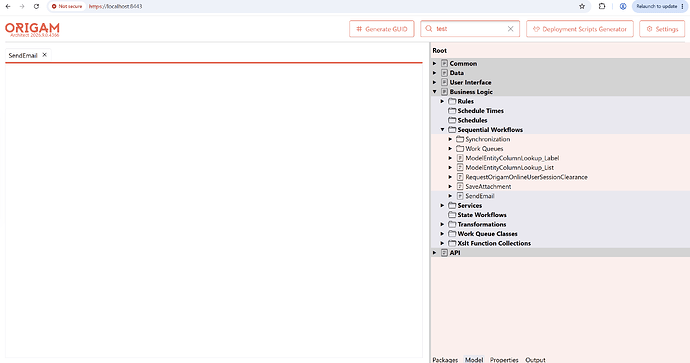Collapse the Sequential Workflows folder
The height and width of the screenshot is (363, 690).
click(x=443, y=130)
